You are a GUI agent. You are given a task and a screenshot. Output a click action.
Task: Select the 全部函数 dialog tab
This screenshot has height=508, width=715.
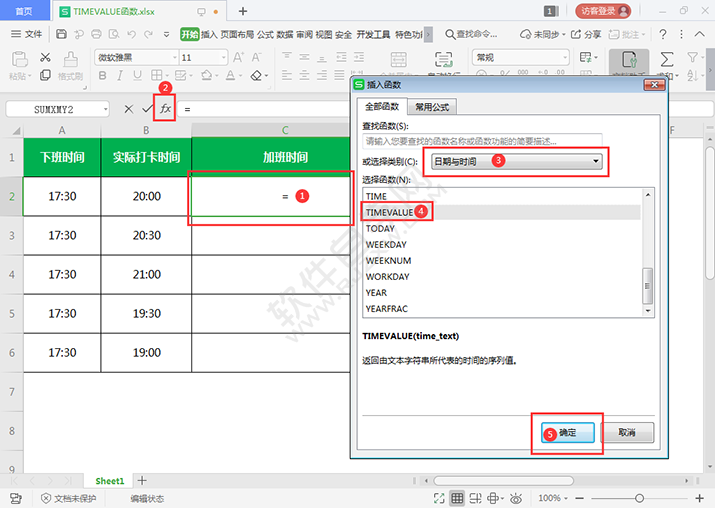pyautogui.click(x=382, y=107)
